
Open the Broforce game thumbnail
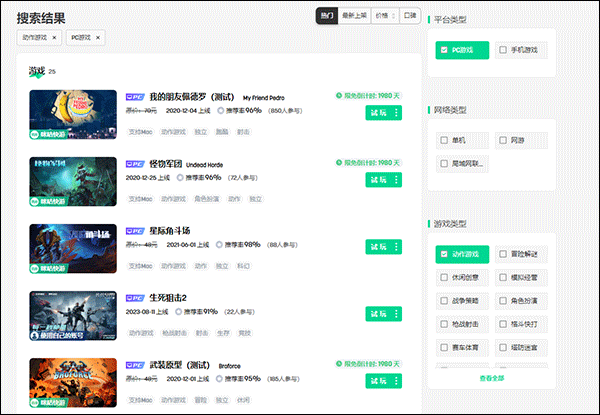(x=73, y=382)
